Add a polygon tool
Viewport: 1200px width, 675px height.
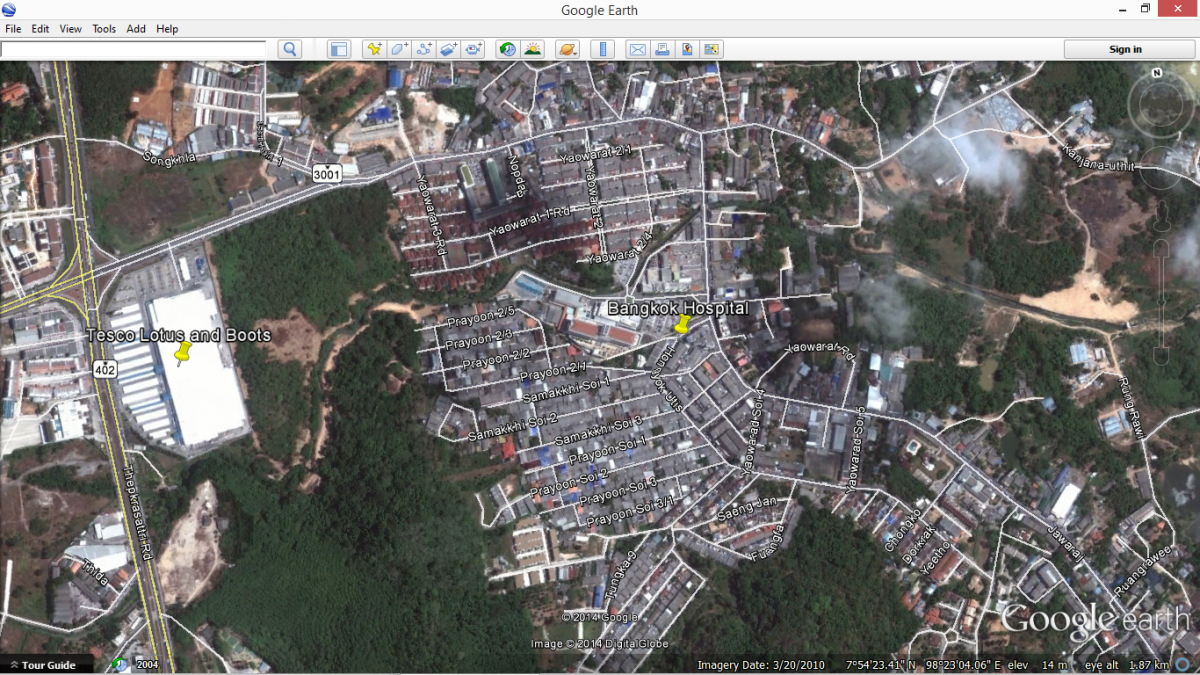(399, 49)
